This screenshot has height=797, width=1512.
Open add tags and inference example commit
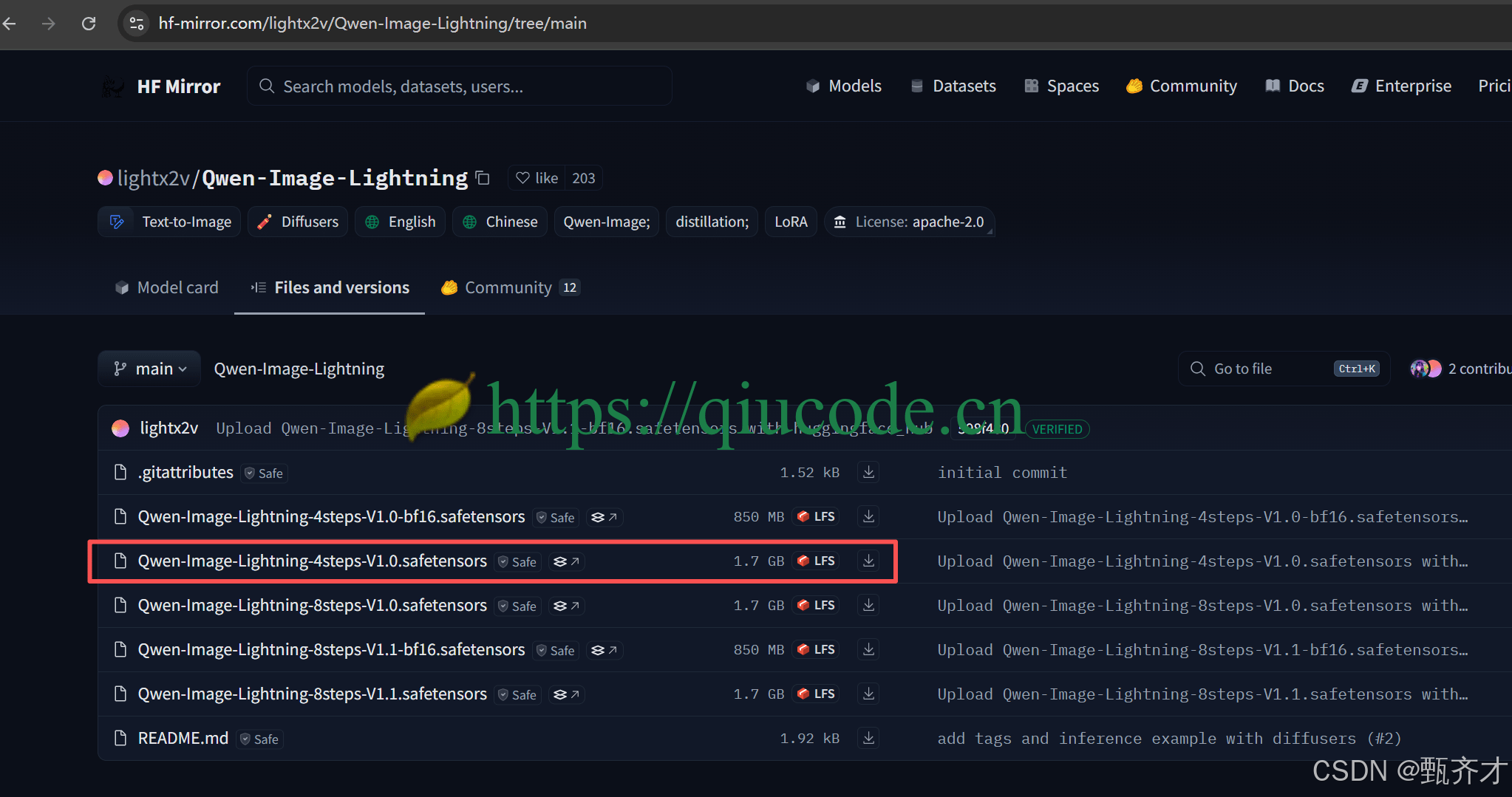click(x=1169, y=739)
